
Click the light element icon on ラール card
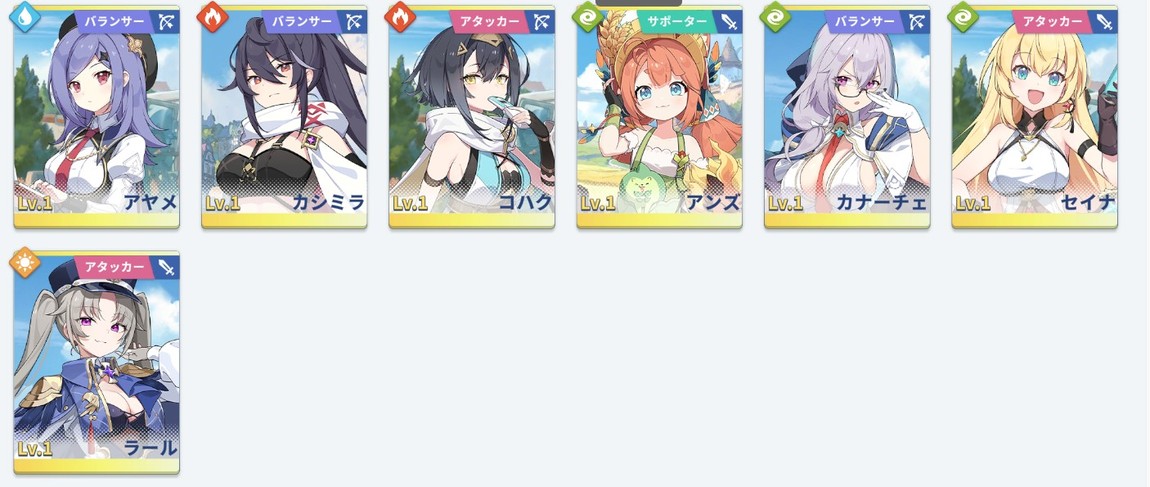point(24,262)
